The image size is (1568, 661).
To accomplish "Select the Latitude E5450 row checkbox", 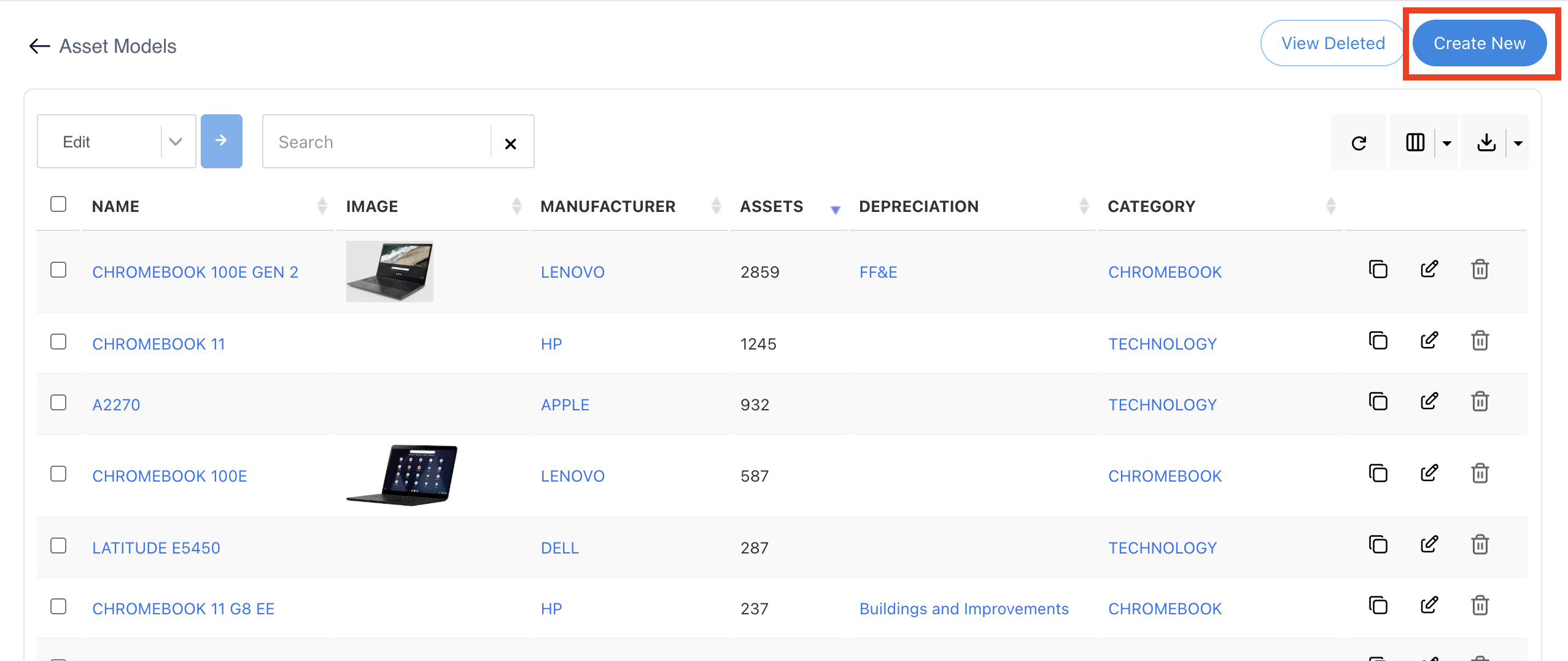I will (58, 546).
